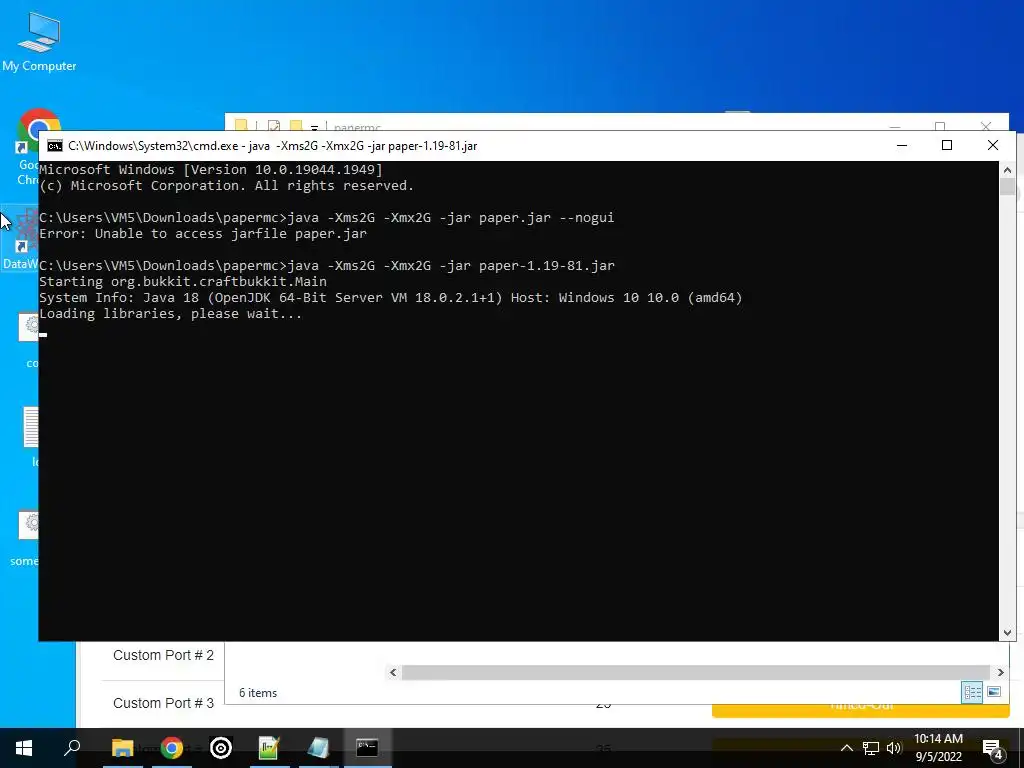The image size is (1024, 768).
Task: Open the Action Center notifications icon
Action: [x=993, y=749]
